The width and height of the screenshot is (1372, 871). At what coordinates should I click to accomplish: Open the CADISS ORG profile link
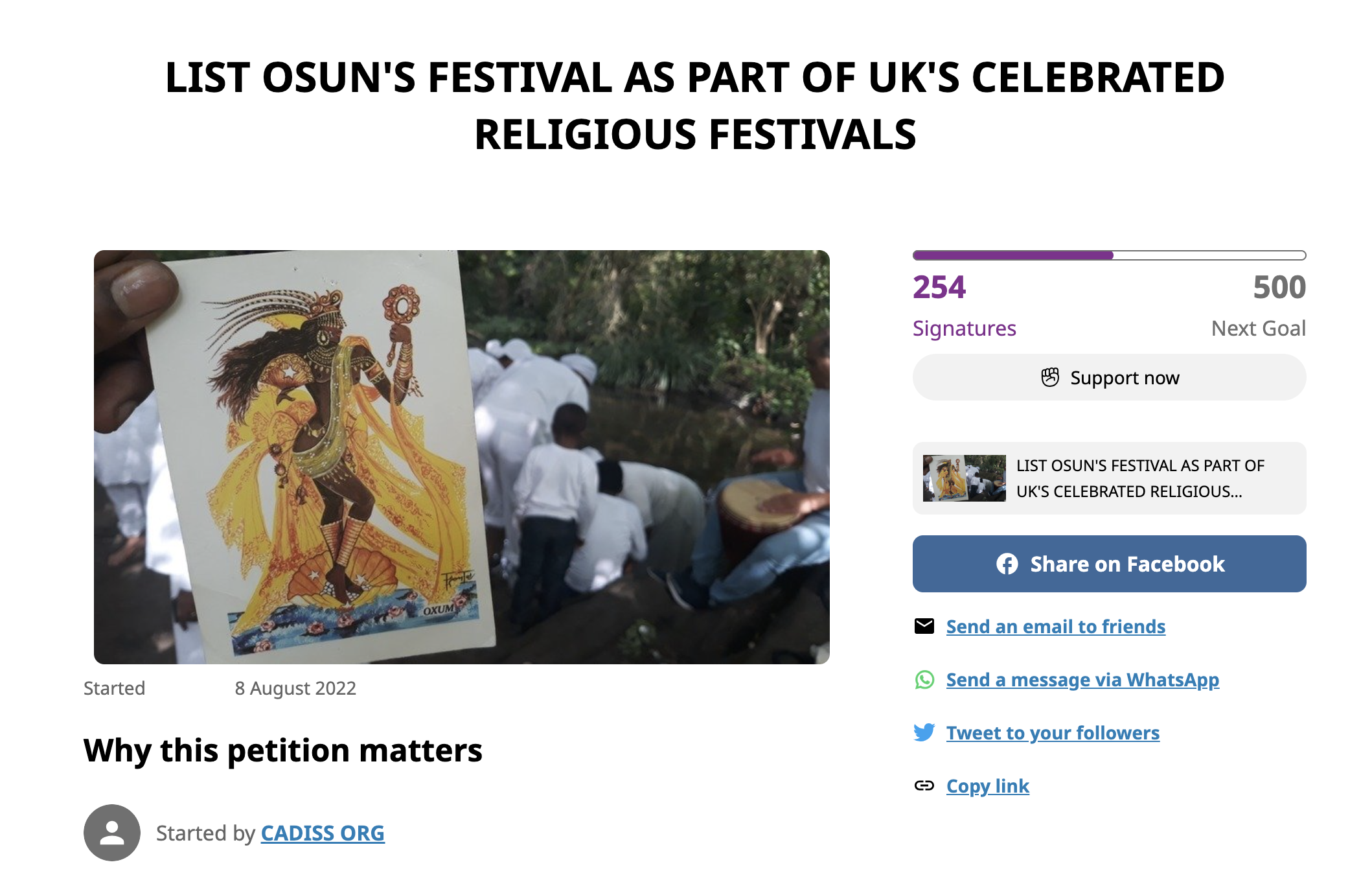click(x=323, y=833)
